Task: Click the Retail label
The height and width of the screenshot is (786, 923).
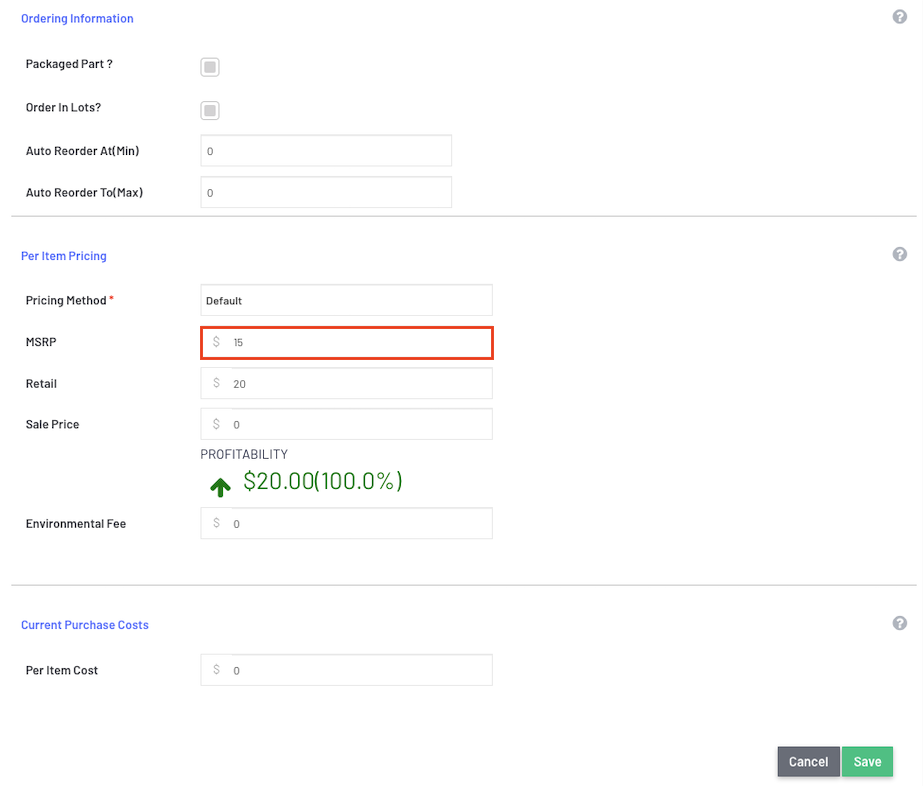Action: 41,384
